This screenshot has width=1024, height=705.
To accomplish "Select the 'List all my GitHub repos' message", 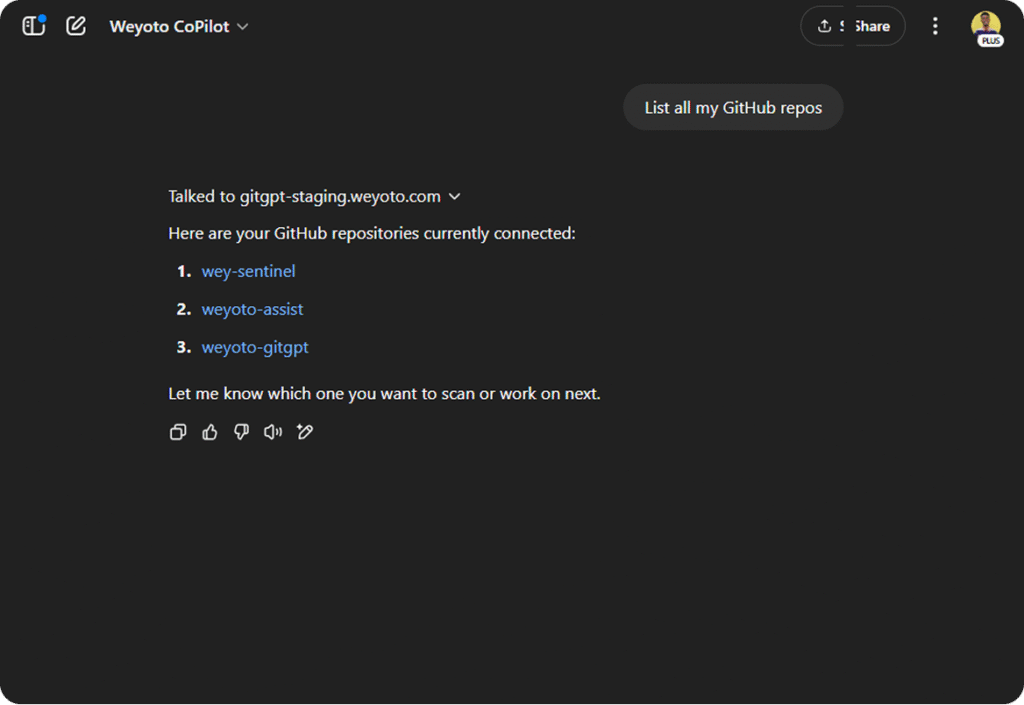I will point(733,108).
